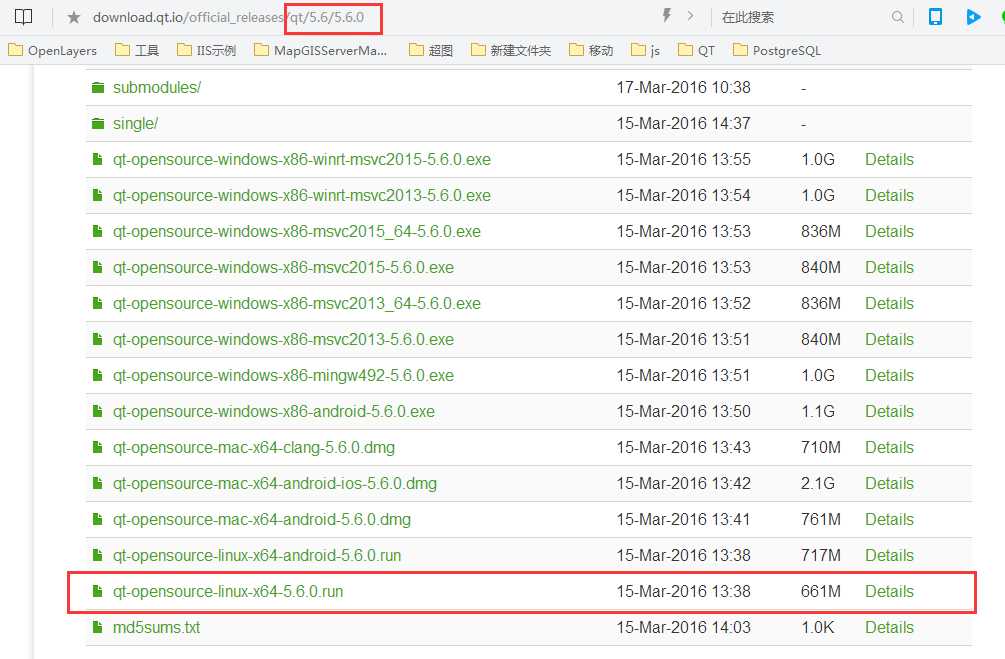Download qt-opensource-mac-x64-android-ios-5.6.0.dmg

[x=275, y=483]
